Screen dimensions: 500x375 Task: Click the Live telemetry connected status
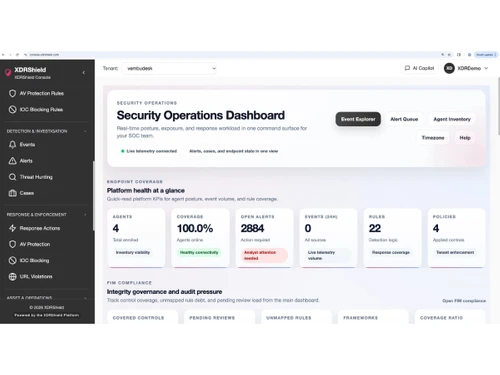tap(149, 151)
